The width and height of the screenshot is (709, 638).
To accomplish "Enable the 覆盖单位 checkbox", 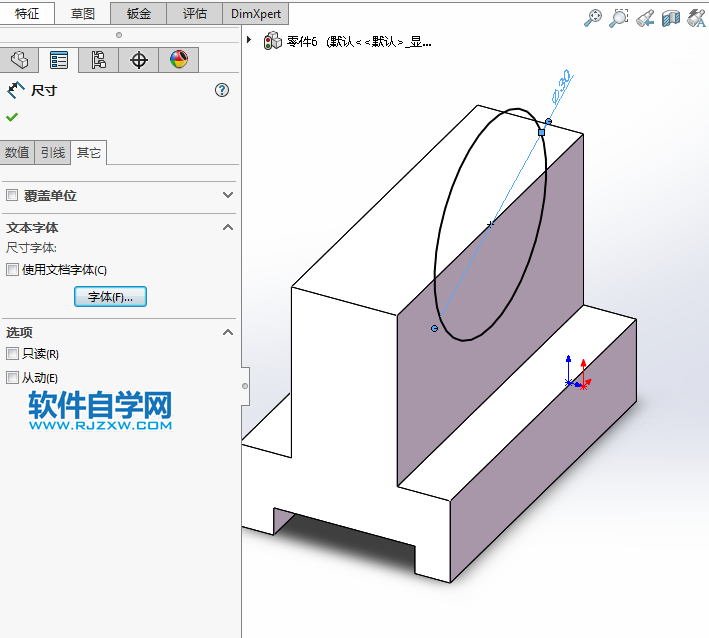I will click(x=12, y=195).
